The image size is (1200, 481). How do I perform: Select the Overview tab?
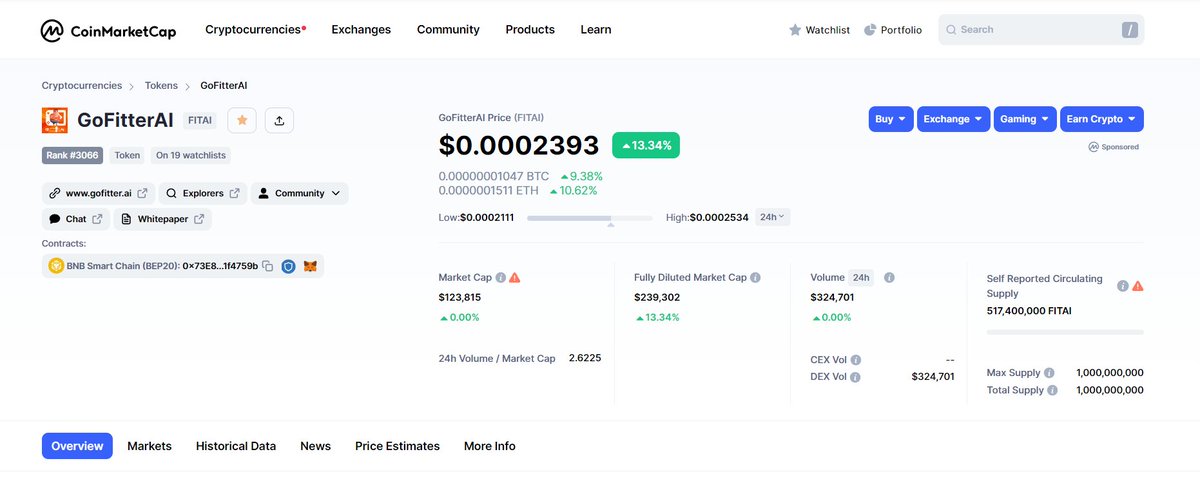tap(77, 446)
